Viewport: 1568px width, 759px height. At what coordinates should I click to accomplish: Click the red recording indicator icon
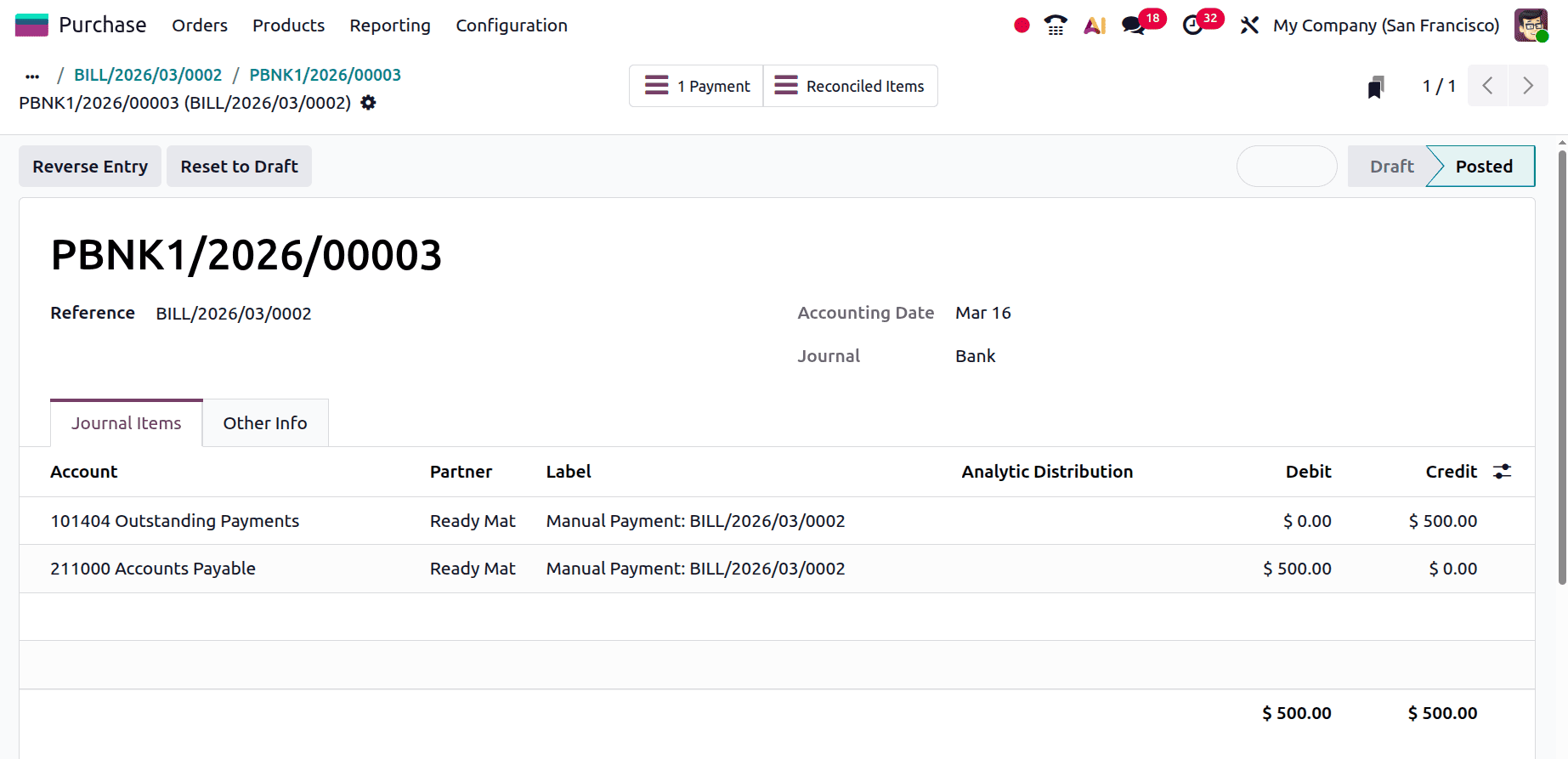(x=1022, y=25)
